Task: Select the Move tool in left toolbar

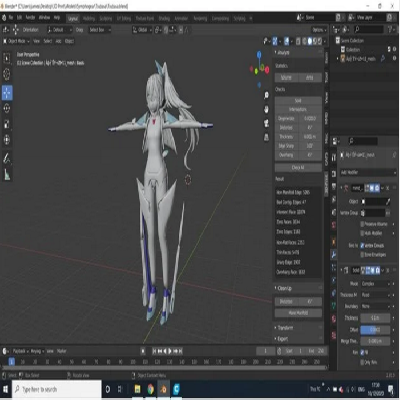Action: pyautogui.click(x=7, y=93)
